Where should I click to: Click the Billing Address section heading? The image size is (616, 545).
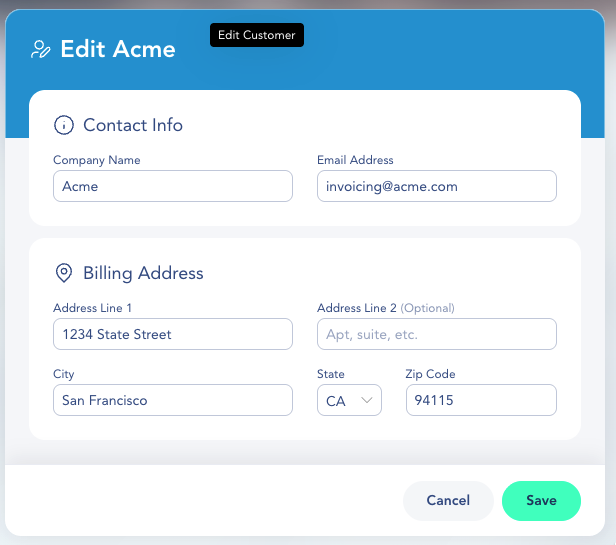pos(143,273)
